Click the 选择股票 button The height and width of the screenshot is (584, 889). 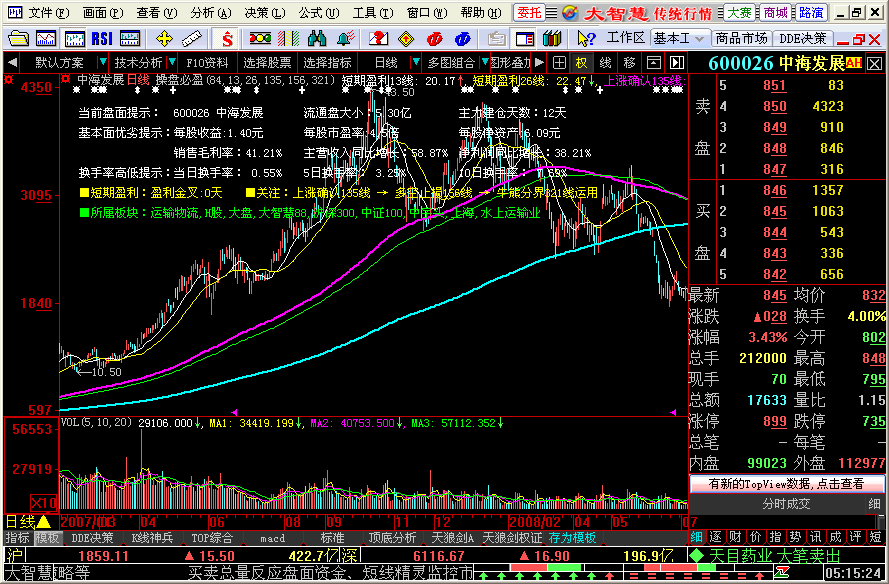click(267, 62)
